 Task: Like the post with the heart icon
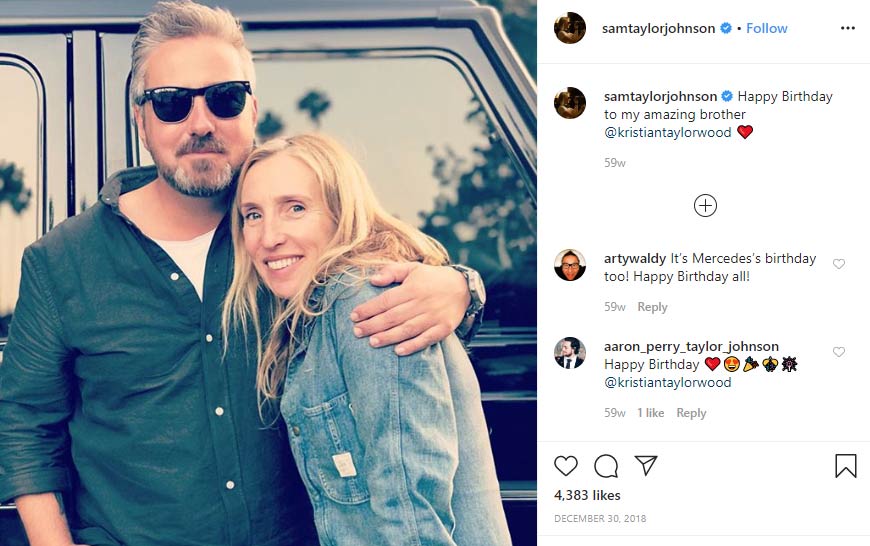(566, 466)
